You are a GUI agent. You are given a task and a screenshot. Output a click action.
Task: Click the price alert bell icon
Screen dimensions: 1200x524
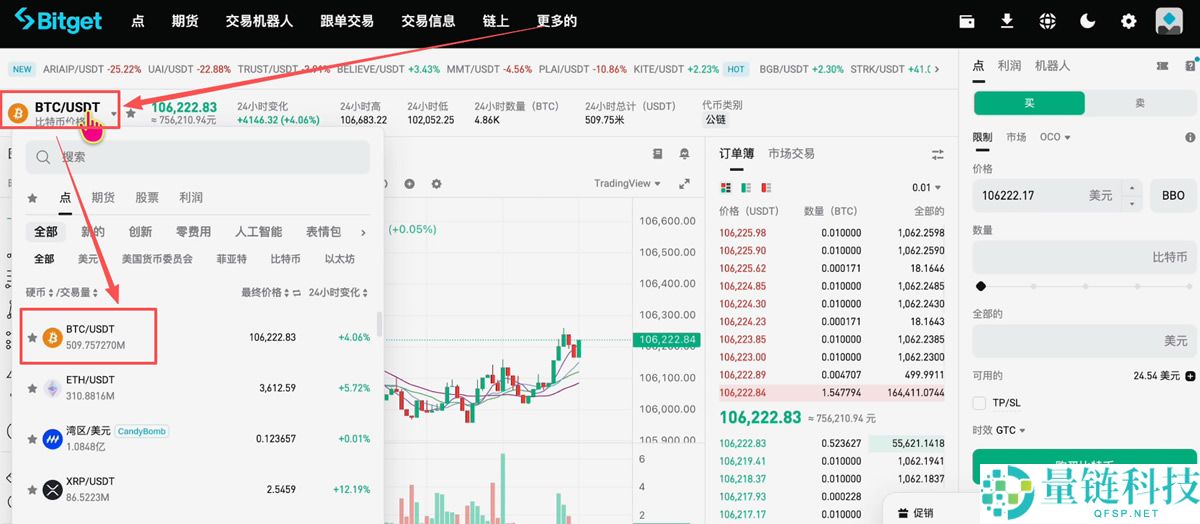(684, 154)
